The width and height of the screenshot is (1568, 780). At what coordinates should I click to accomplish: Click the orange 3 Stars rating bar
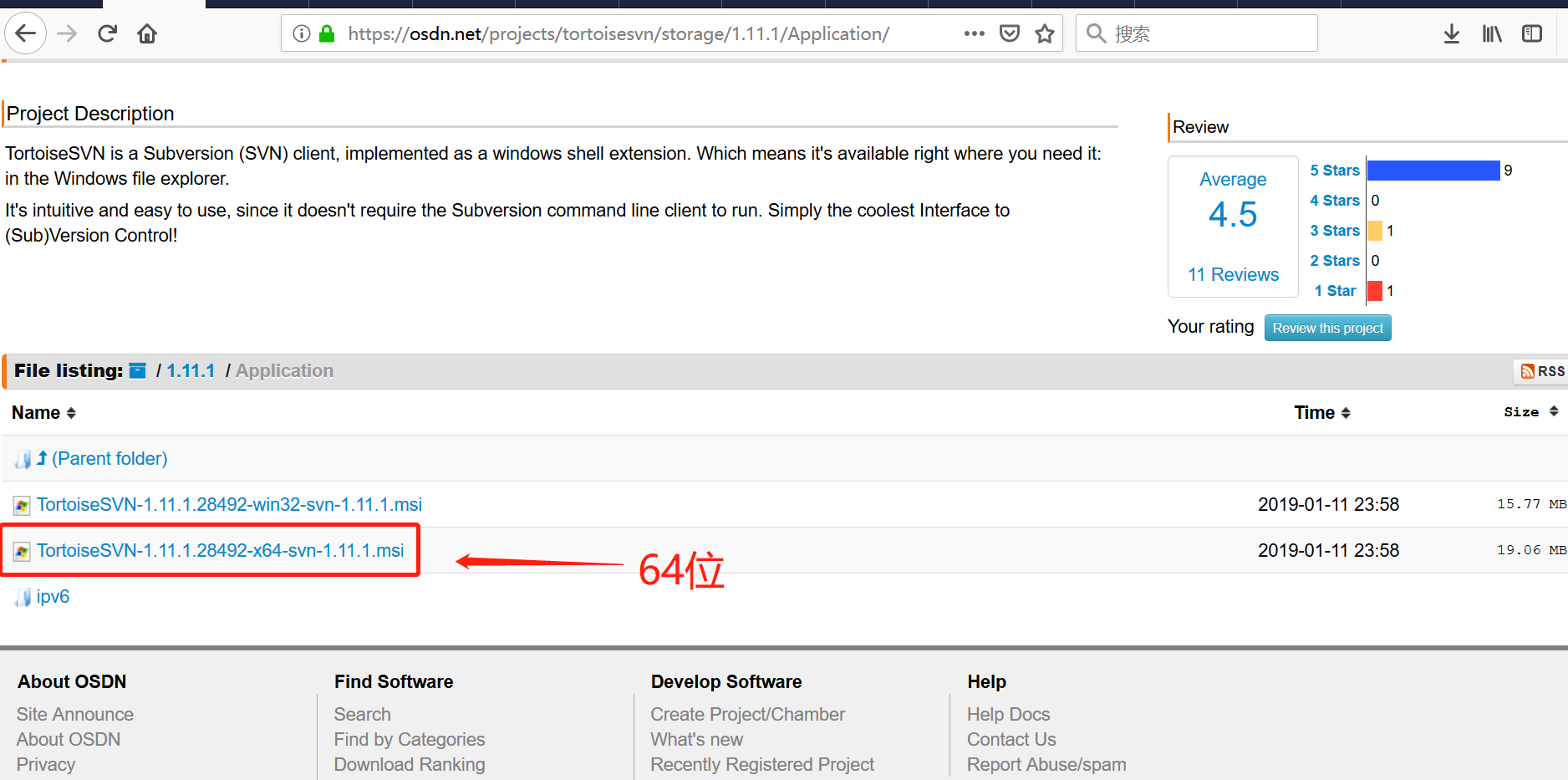[1375, 231]
